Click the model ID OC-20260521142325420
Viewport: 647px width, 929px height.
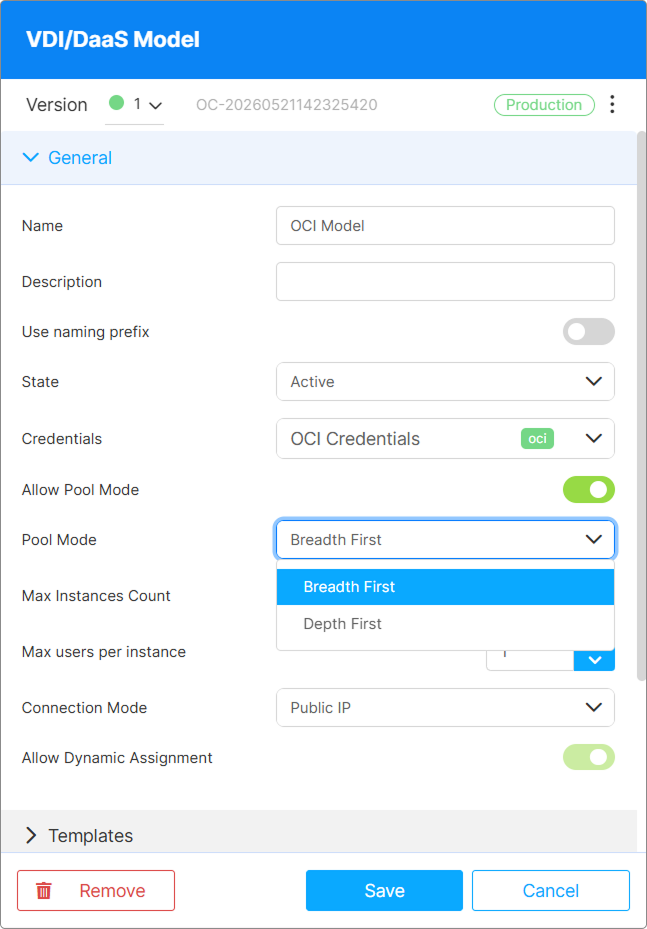click(x=287, y=105)
